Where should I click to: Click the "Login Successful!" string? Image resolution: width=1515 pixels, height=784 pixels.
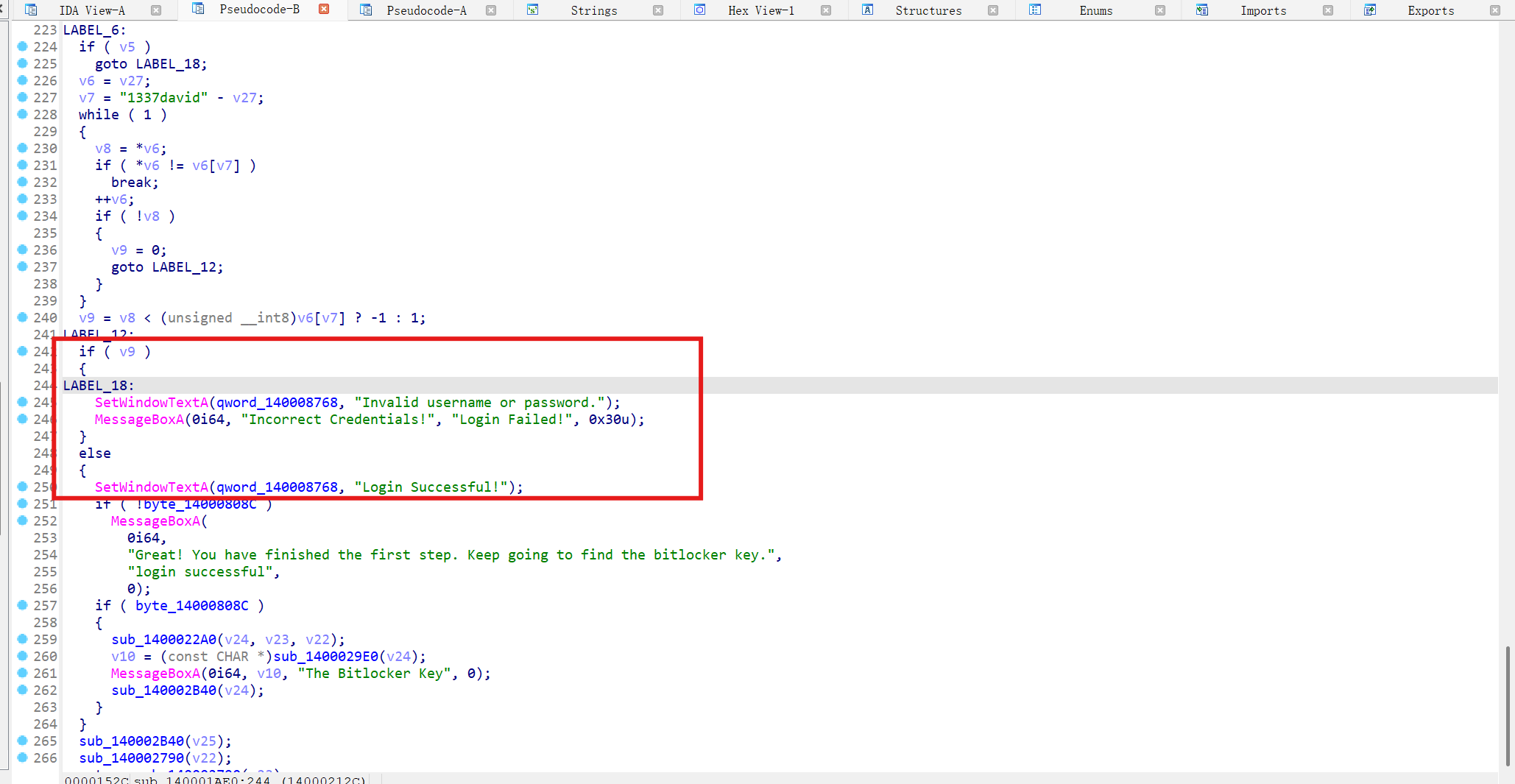[431, 487]
